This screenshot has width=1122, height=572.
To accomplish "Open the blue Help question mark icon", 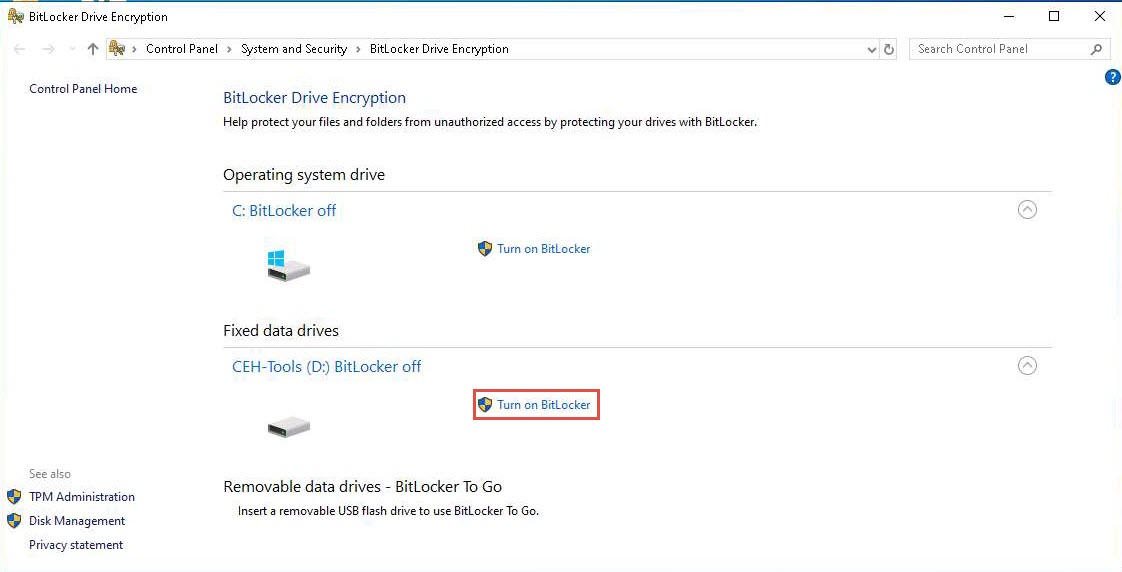I will [1112, 77].
